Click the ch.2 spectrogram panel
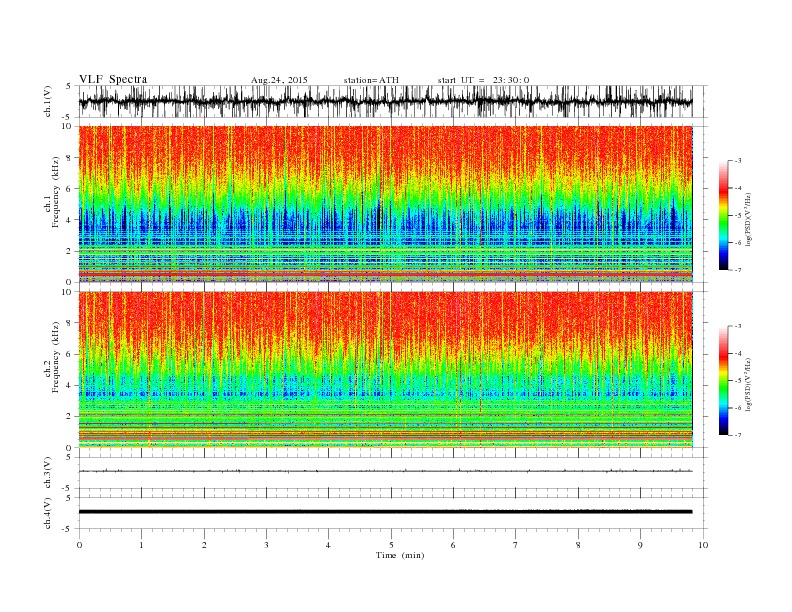This screenshot has height=612, width=792. click(x=386, y=370)
